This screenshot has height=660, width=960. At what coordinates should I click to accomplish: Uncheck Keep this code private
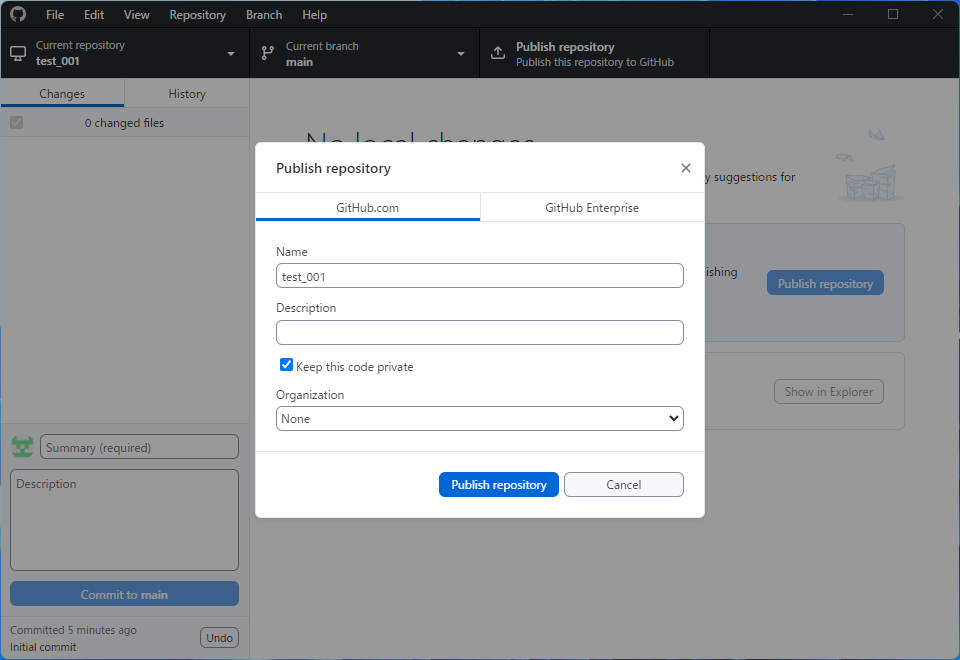(x=286, y=365)
